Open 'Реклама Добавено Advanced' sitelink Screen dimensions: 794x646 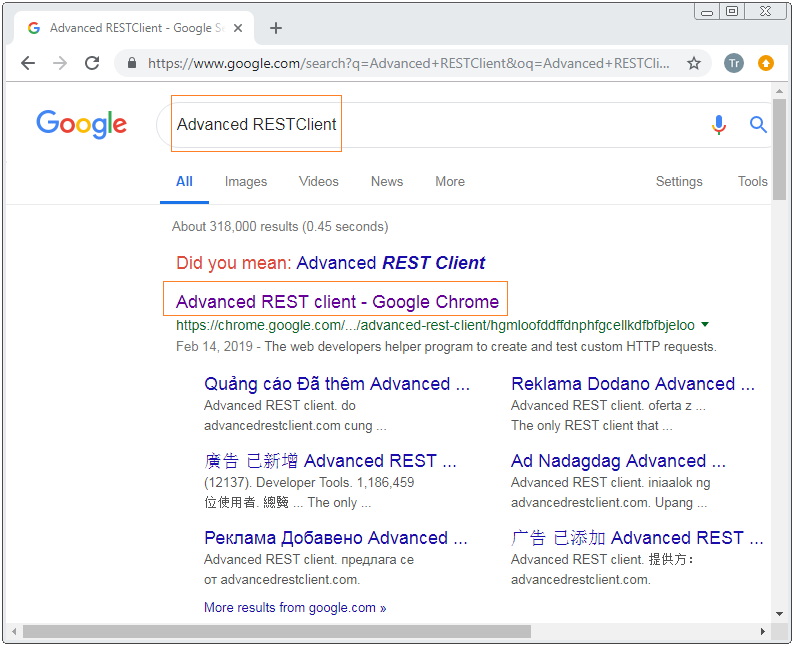[x=336, y=538]
